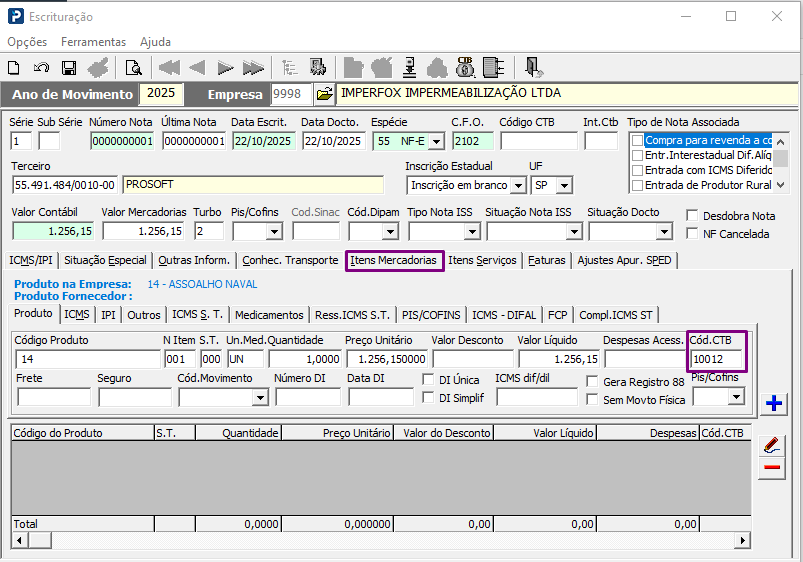
Task: Add item with the blue plus button
Action: point(772,404)
